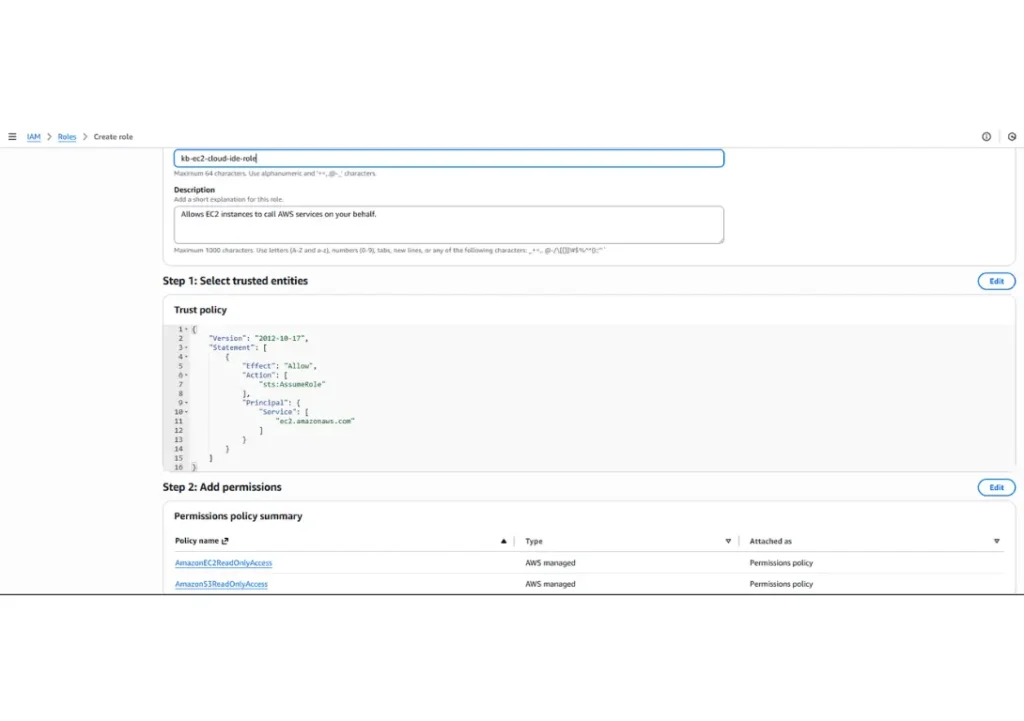The image size is (1024, 721).
Task: Collapse the Statement array at line 3
Action: pyautogui.click(x=186, y=348)
